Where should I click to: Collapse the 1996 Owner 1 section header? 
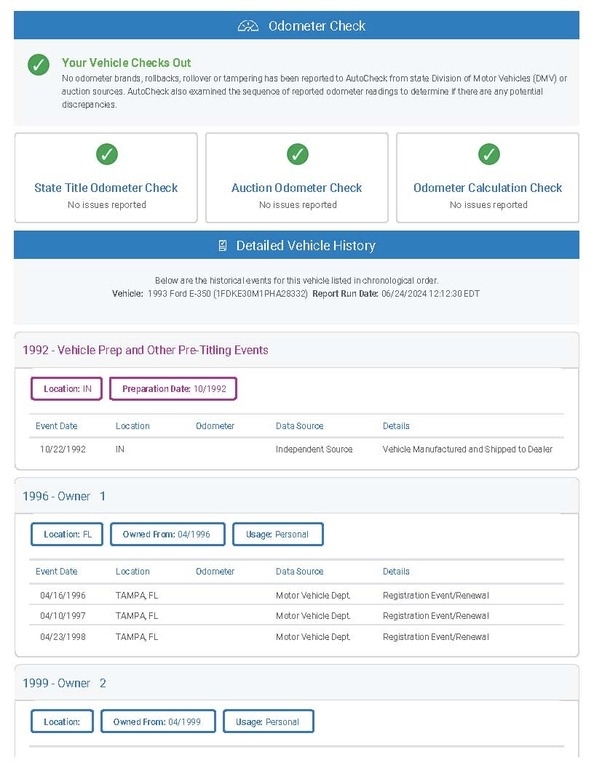297,496
